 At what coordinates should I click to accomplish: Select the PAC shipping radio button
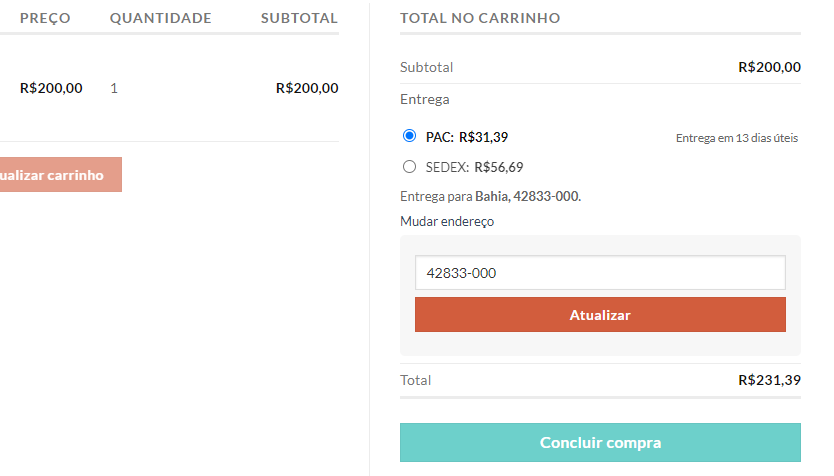click(409, 136)
